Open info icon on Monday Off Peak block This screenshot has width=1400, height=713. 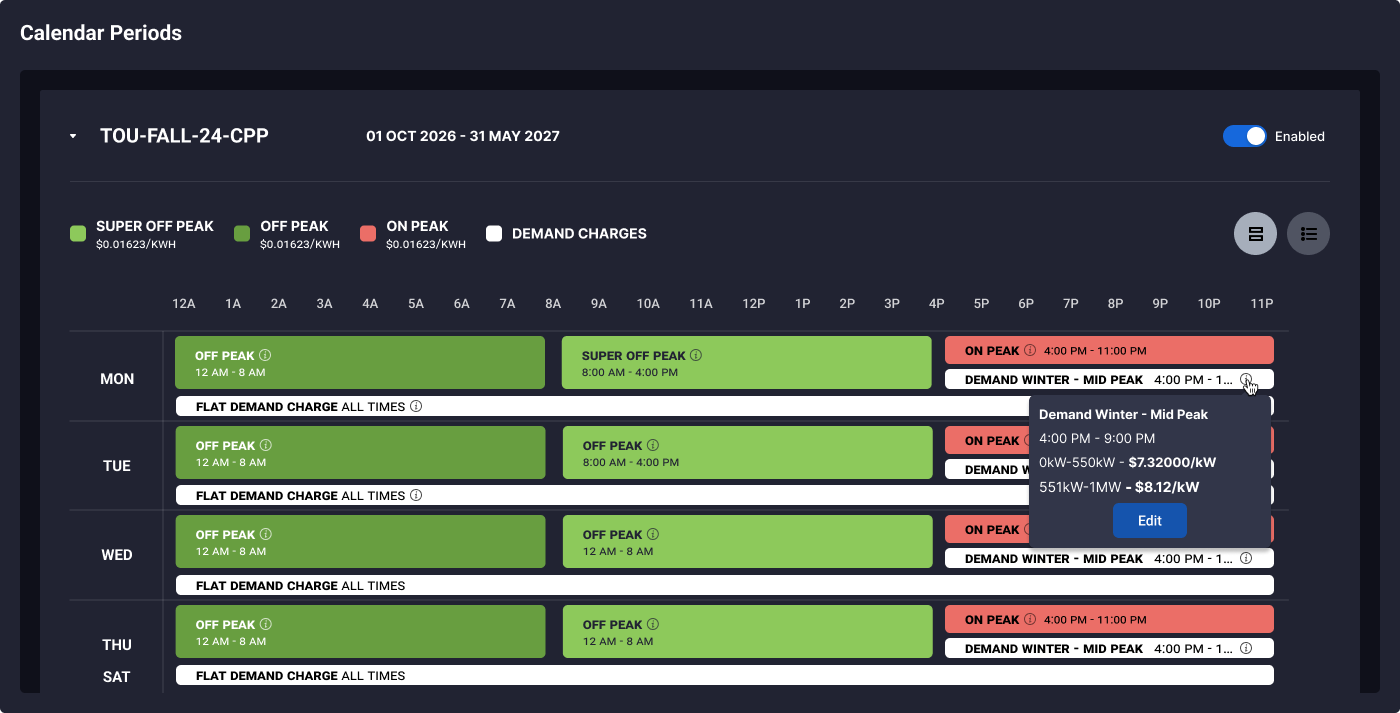pos(265,355)
